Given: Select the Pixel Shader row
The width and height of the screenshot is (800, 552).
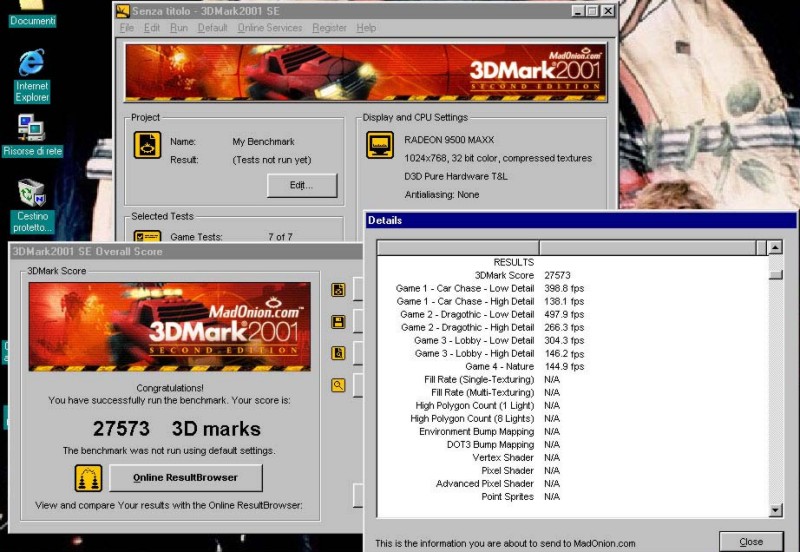Looking at the screenshot, I should point(572,470).
